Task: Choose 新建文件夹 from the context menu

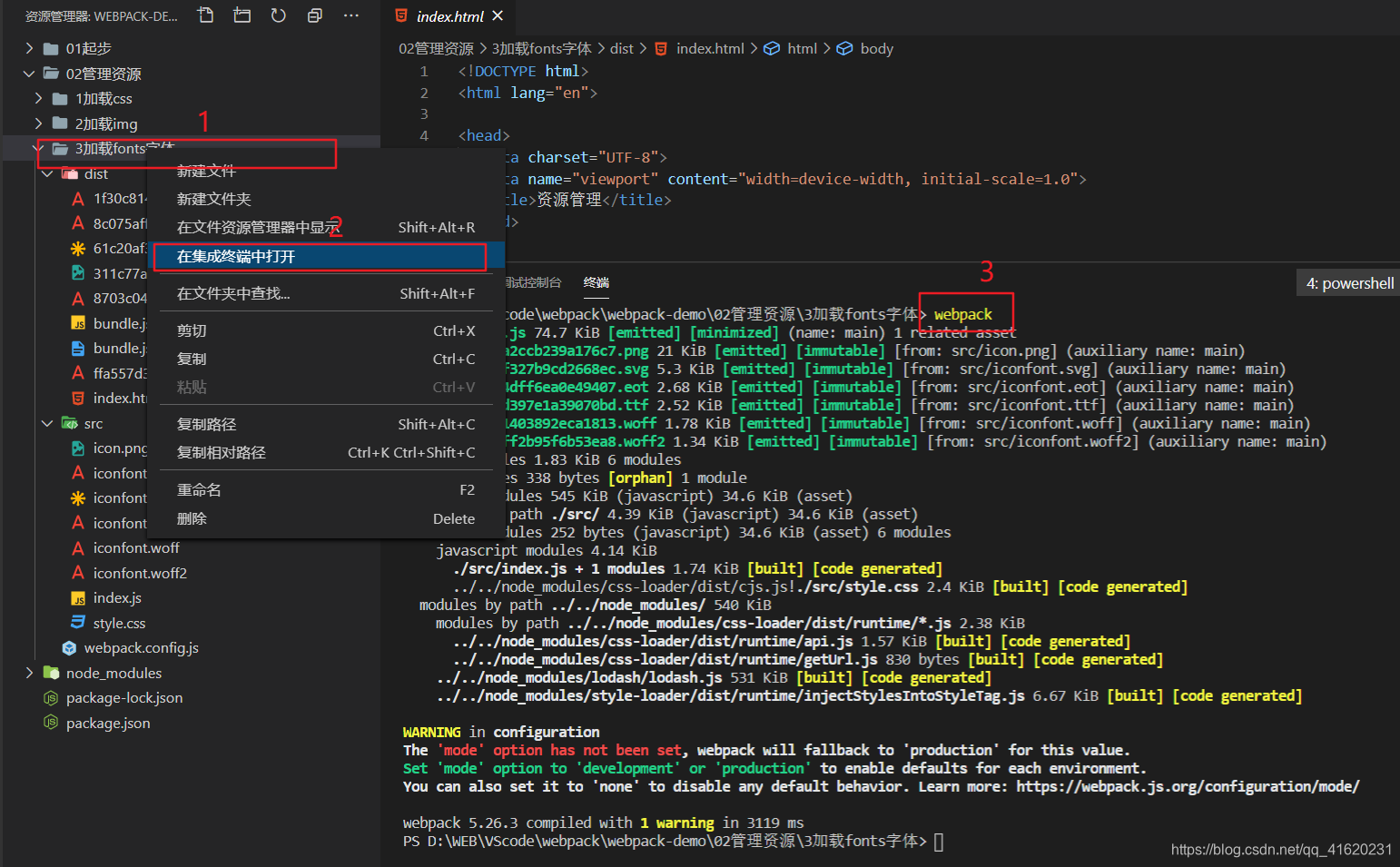Action: click(327, 199)
